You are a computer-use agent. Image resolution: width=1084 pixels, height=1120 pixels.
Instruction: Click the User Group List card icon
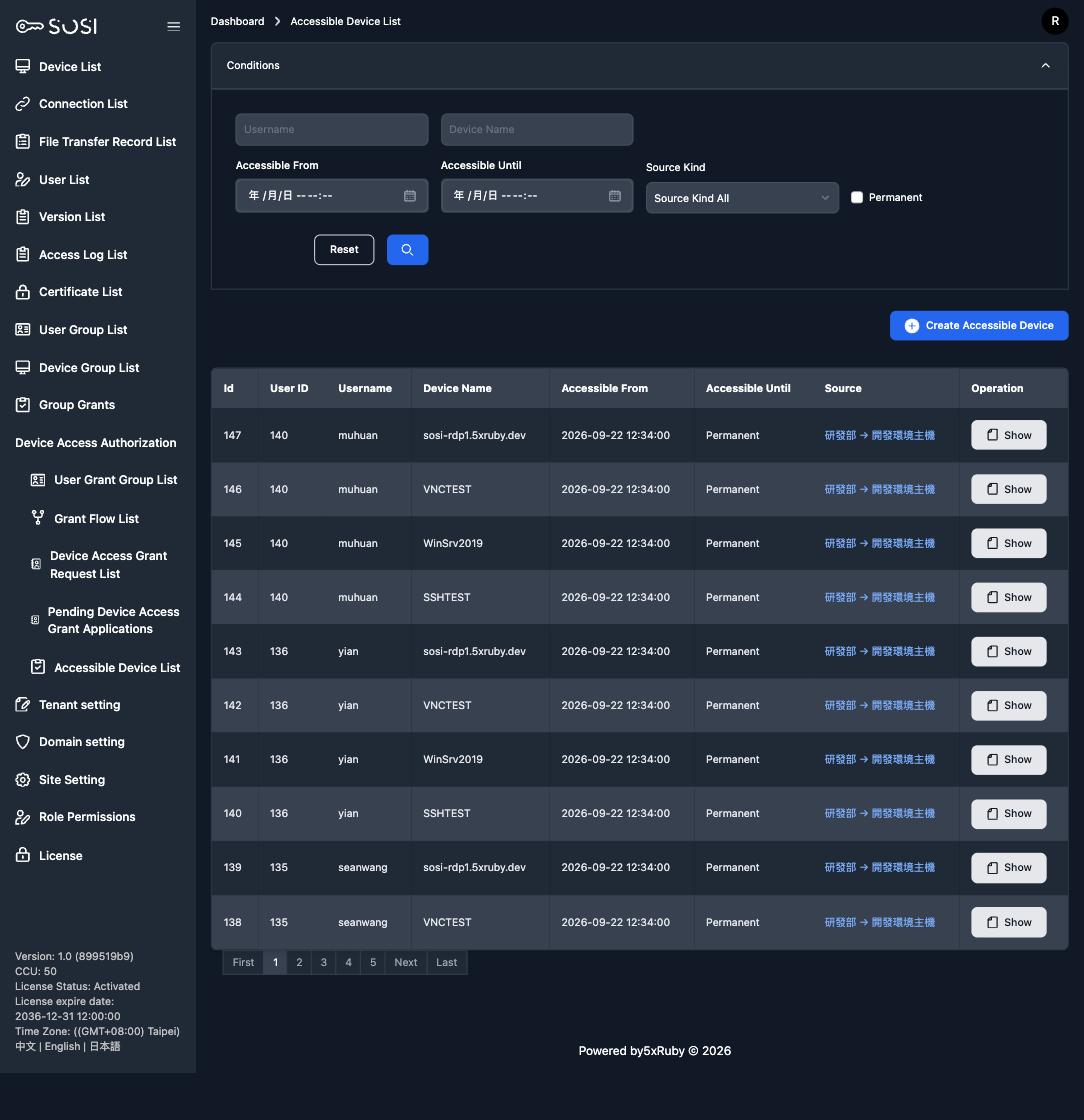click(x=23, y=329)
